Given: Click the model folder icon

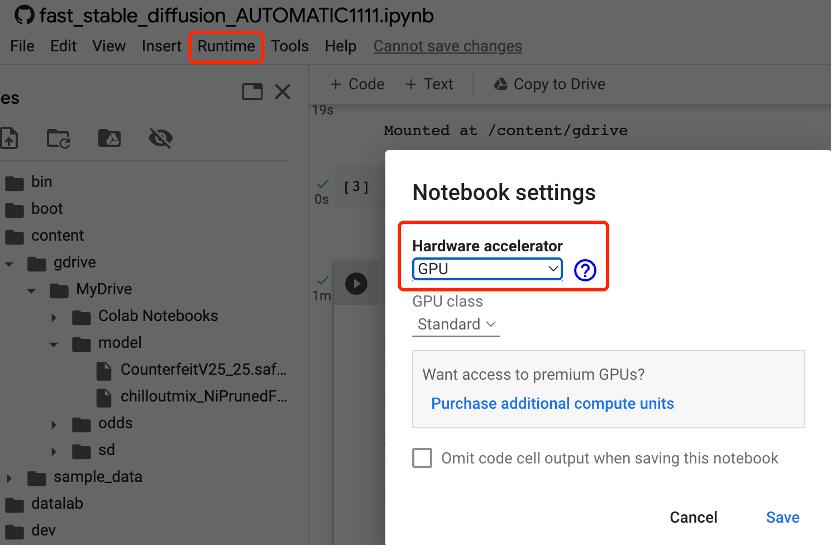Looking at the screenshot, I should (81, 344).
